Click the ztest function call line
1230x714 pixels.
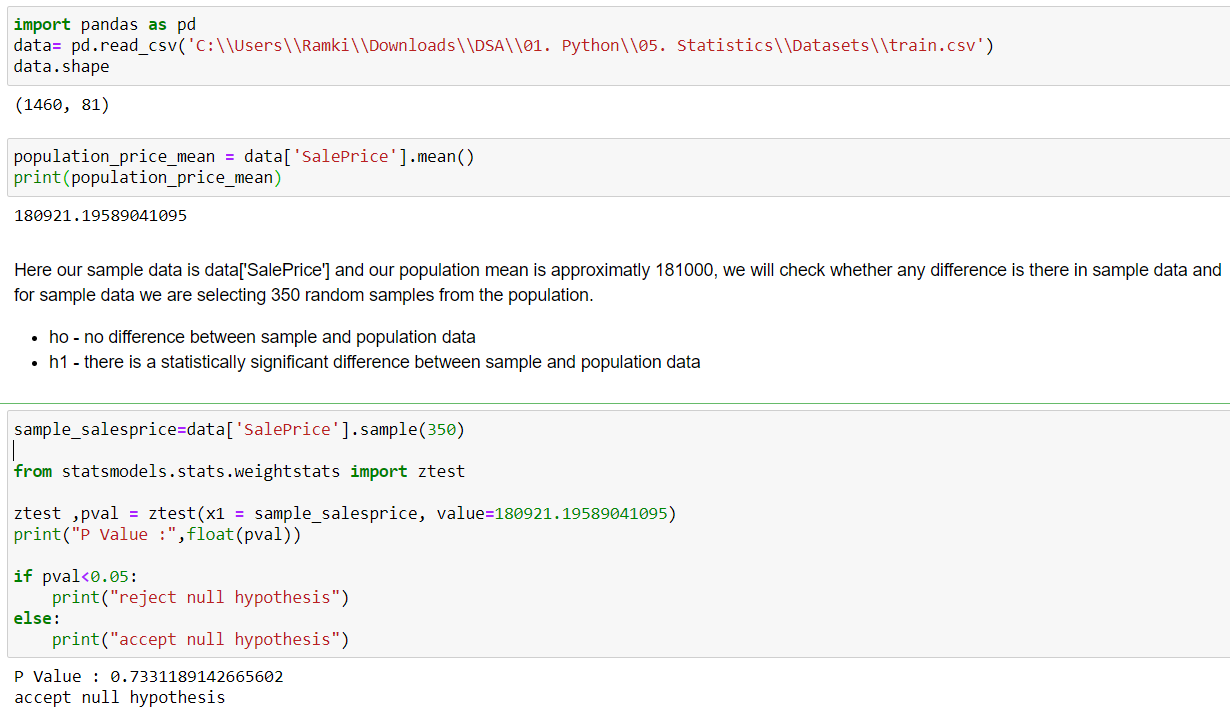point(345,514)
